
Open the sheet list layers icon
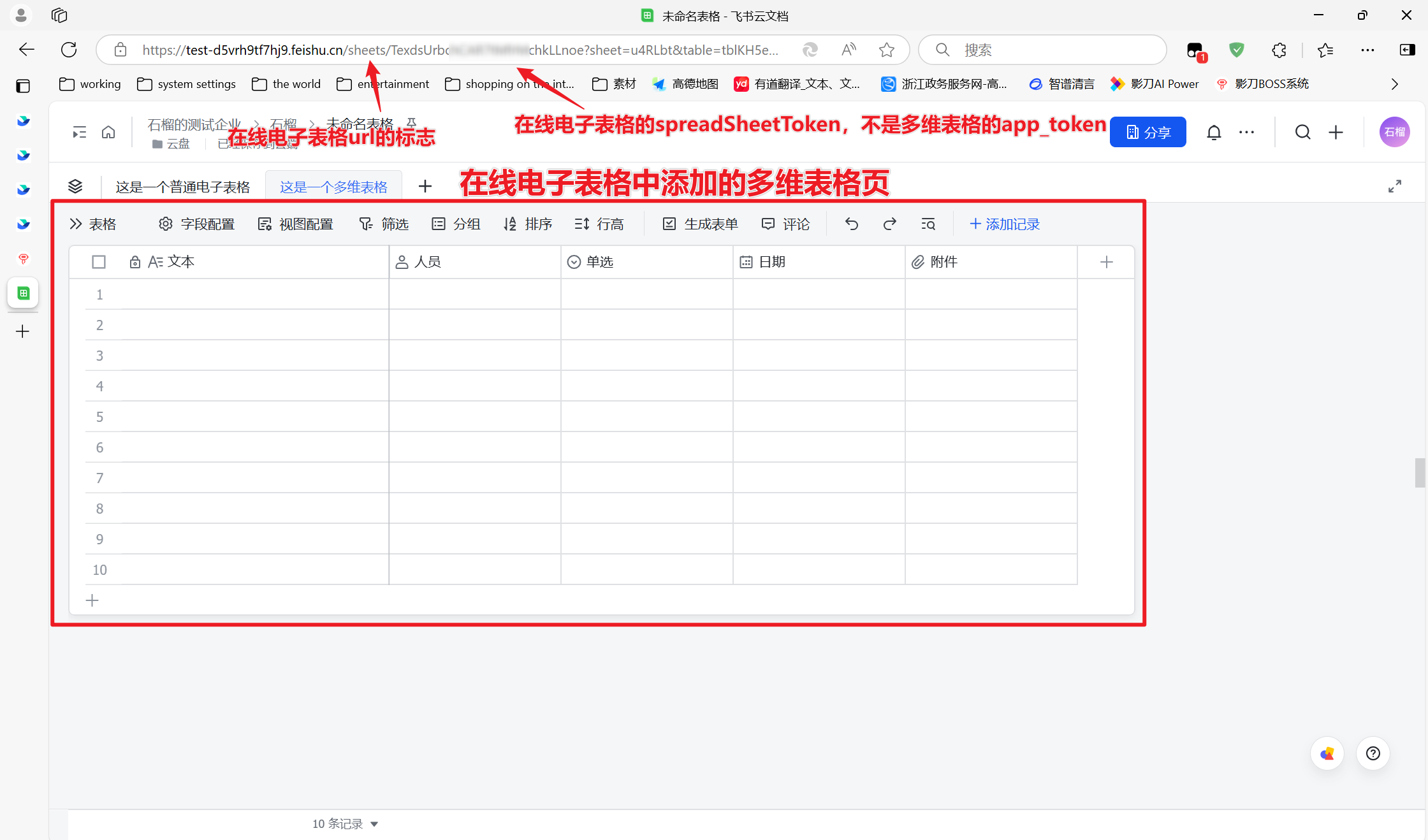pos(75,186)
